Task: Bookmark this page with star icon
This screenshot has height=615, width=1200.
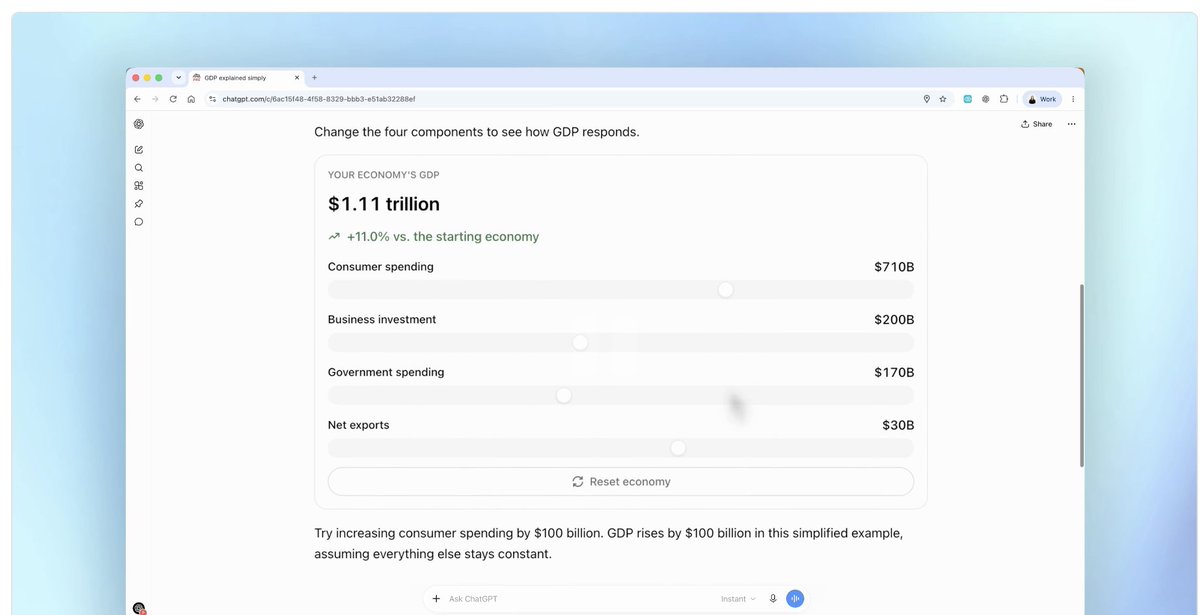Action: [x=943, y=99]
